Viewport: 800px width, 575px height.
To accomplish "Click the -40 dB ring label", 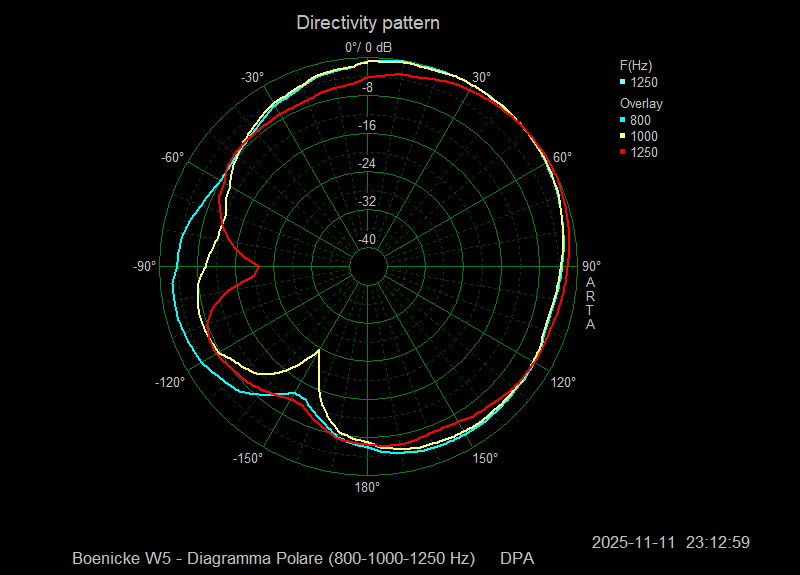I will 367,239.
